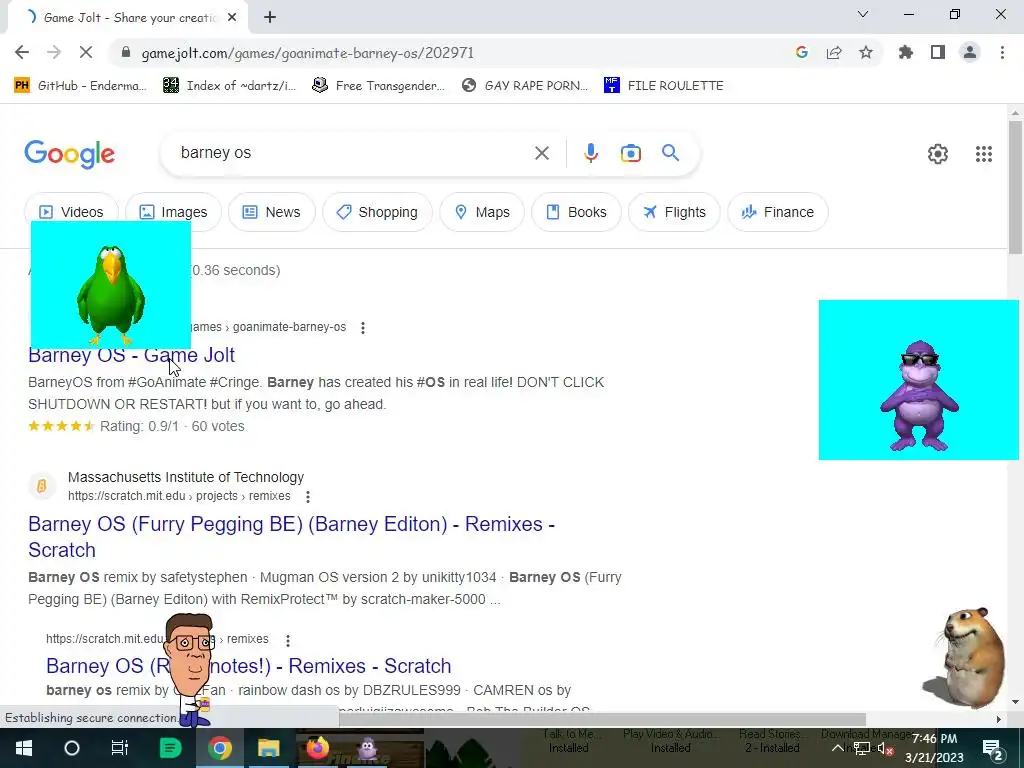Image resolution: width=1024 pixels, height=768 pixels.
Task: Open the Windows Start menu
Action: (x=24, y=748)
